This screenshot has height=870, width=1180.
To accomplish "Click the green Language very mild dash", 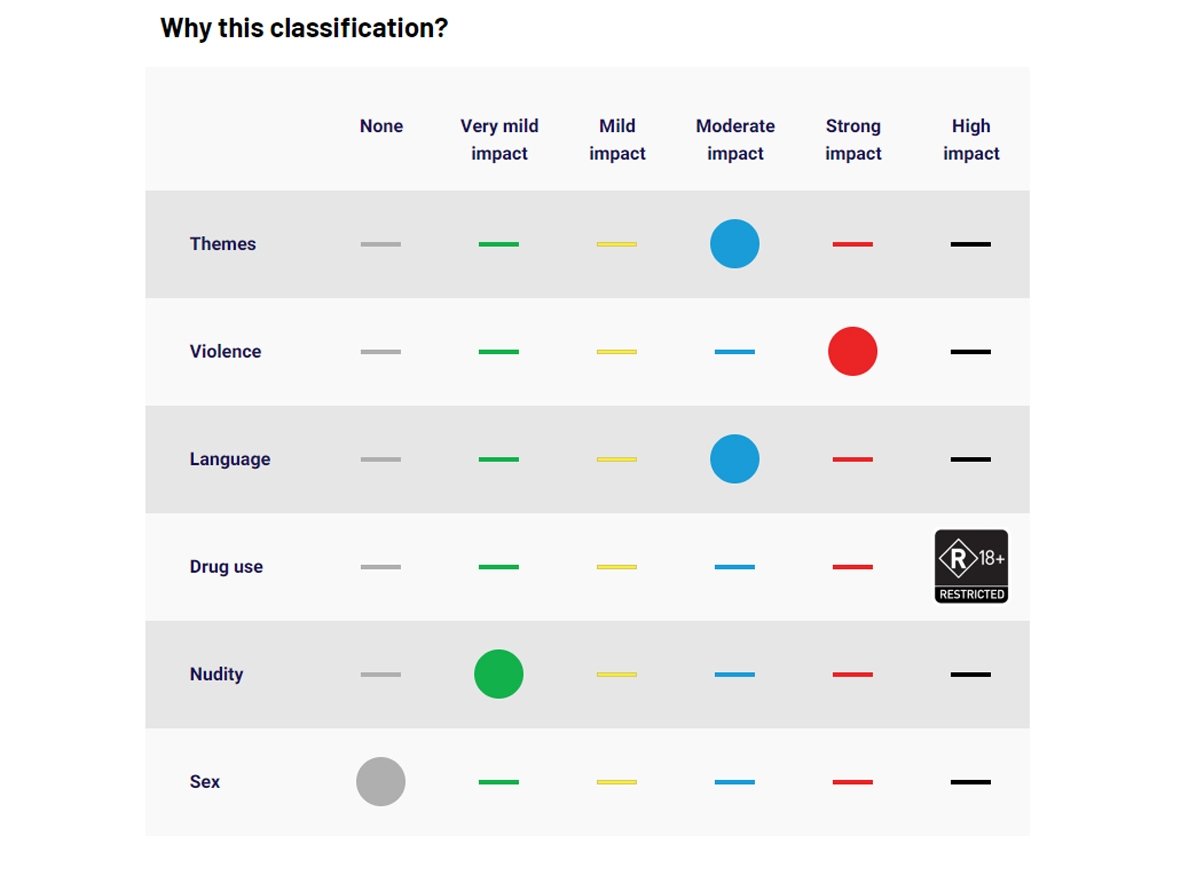I will 499,459.
